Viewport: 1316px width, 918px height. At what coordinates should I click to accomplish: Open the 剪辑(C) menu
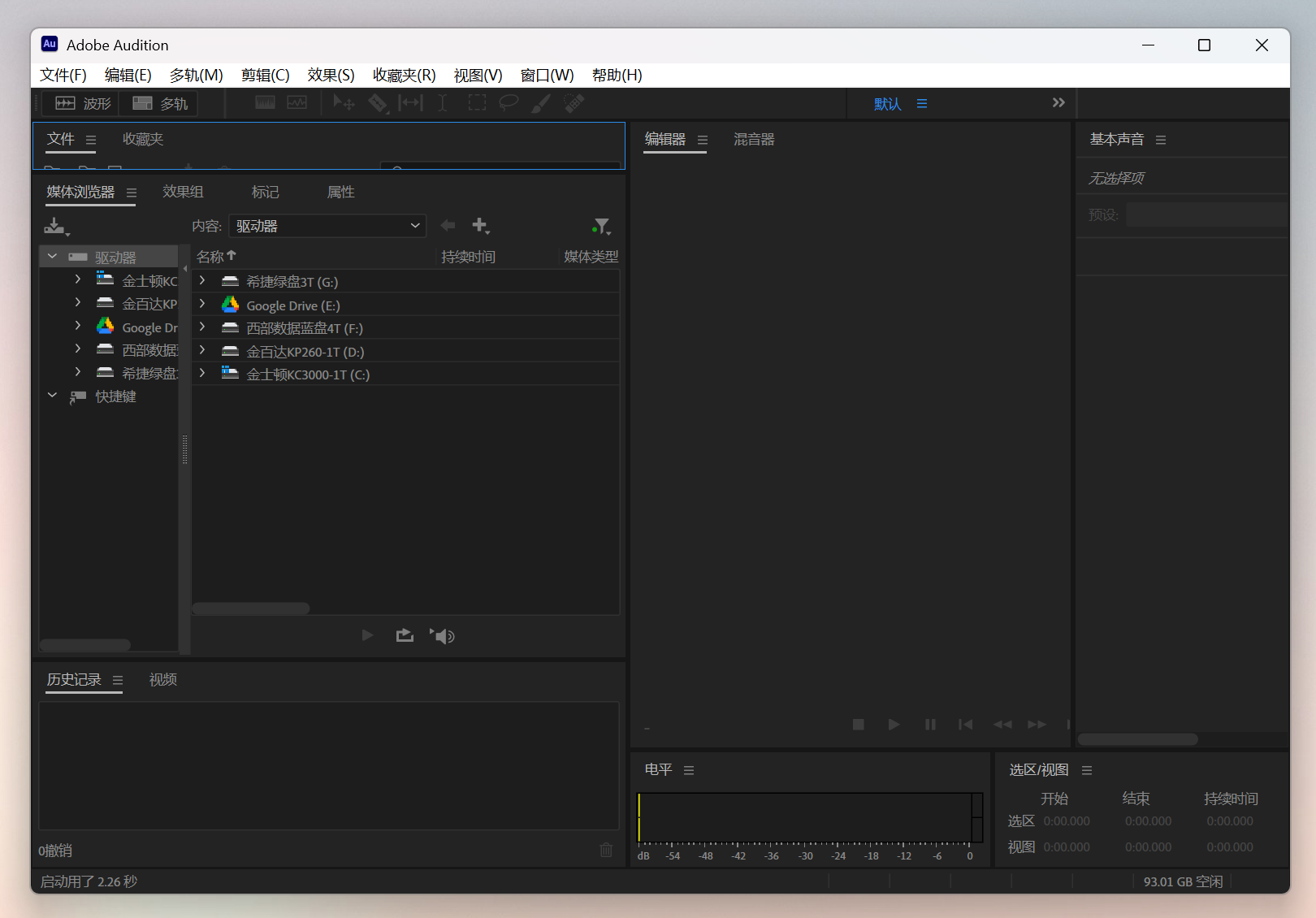tap(266, 75)
